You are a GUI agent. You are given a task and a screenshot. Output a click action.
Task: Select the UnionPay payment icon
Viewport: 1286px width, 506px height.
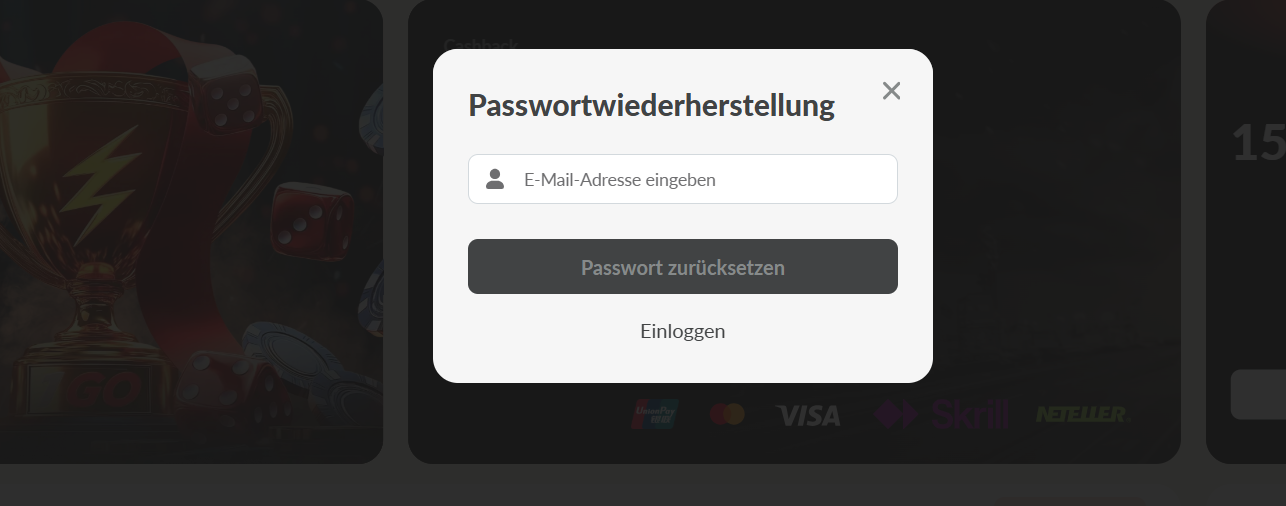click(655, 414)
